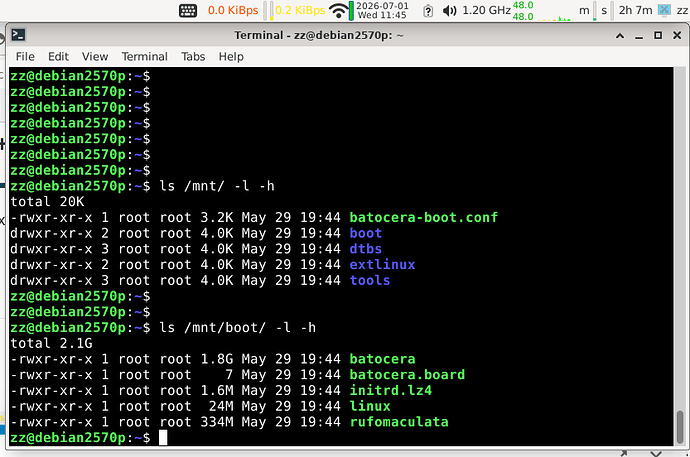The height and width of the screenshot is (457, 690).
Task: Open the Tabs menu
Action: pos(193,57)
